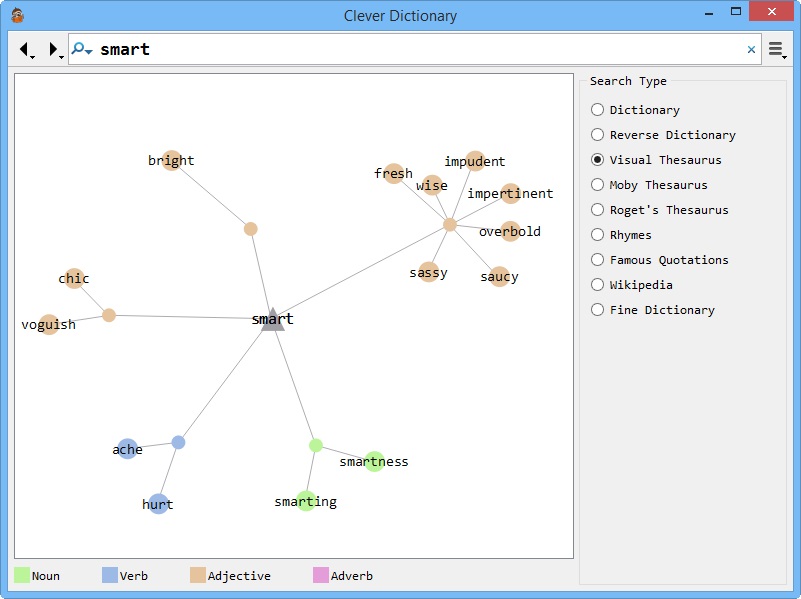Click the green Noun legend swatch
Screen dimensions: 801x599
click(x=22, y=575)
